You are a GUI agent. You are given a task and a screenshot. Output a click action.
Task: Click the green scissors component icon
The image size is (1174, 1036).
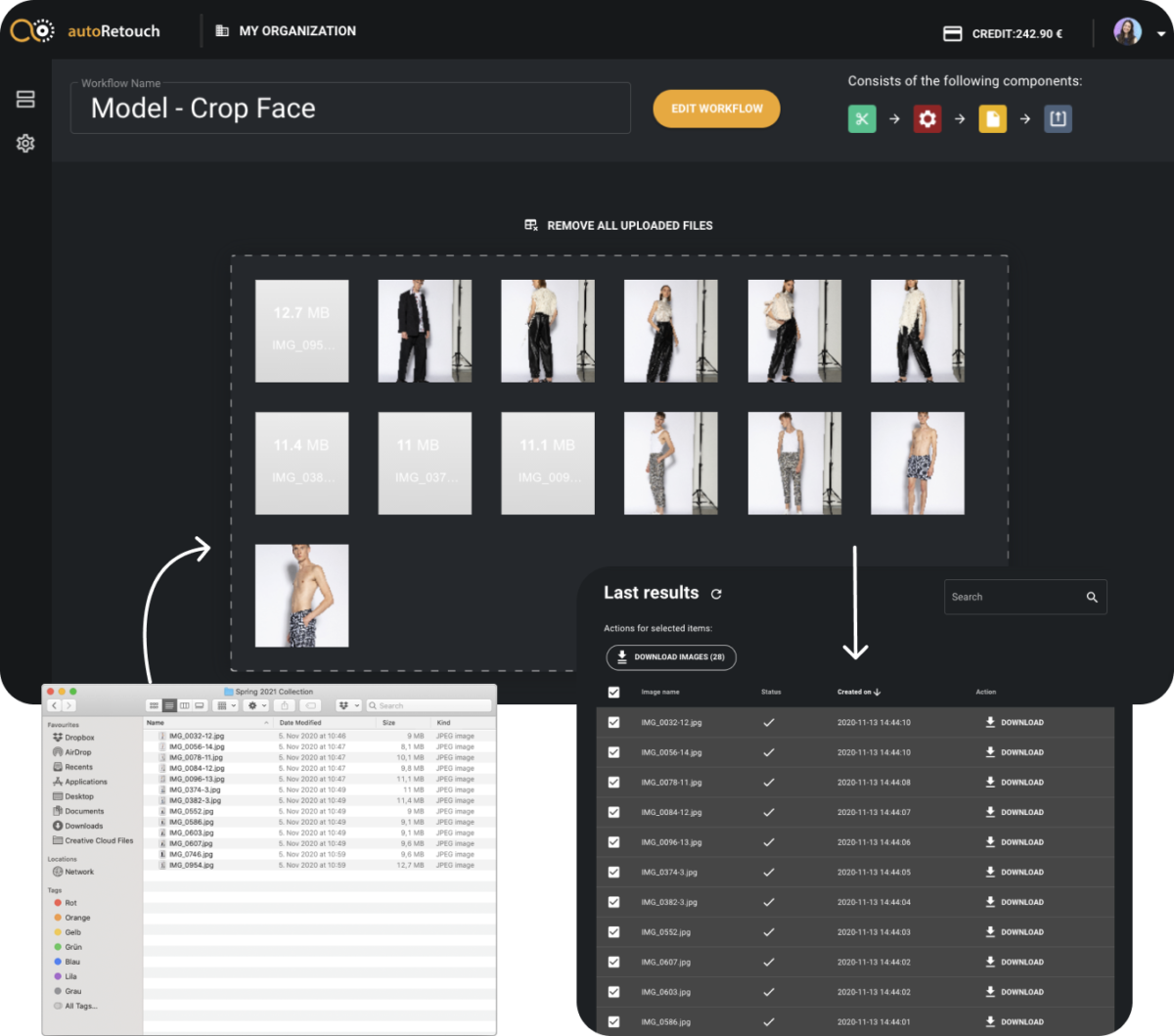pyautogui.click(x=861, y=119)
